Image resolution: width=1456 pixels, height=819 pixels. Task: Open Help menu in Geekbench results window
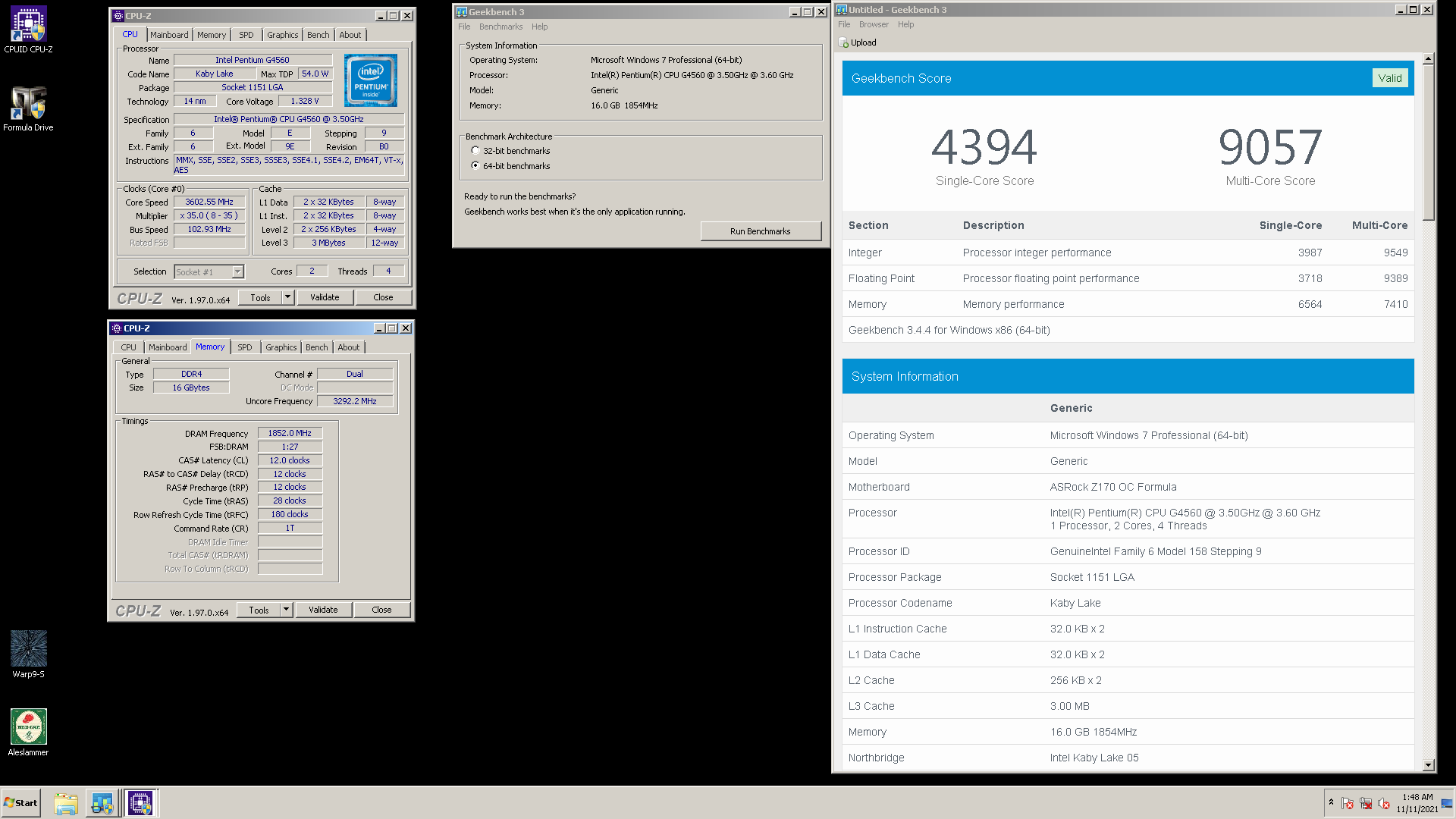pos(906,24)
